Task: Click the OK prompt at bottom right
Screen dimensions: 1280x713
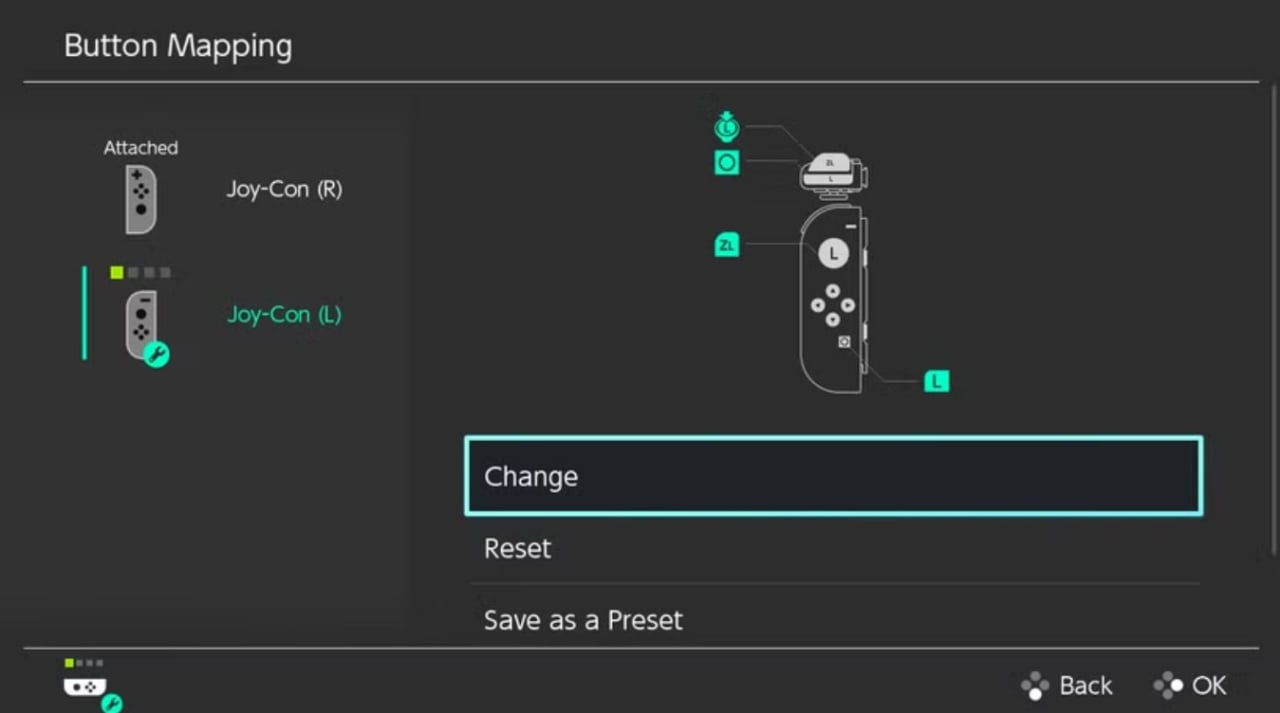Action: pyautogui.click(x=1190, y=685)
